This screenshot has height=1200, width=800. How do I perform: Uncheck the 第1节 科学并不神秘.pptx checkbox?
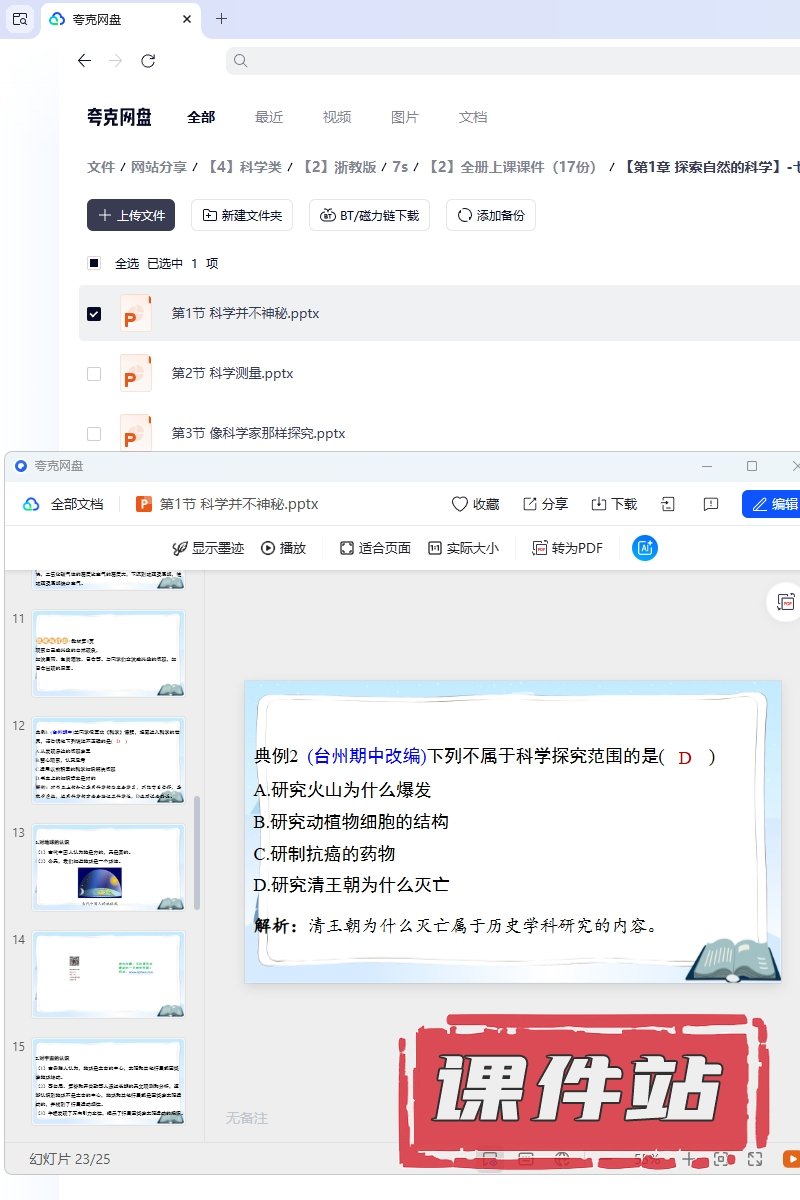94,313
